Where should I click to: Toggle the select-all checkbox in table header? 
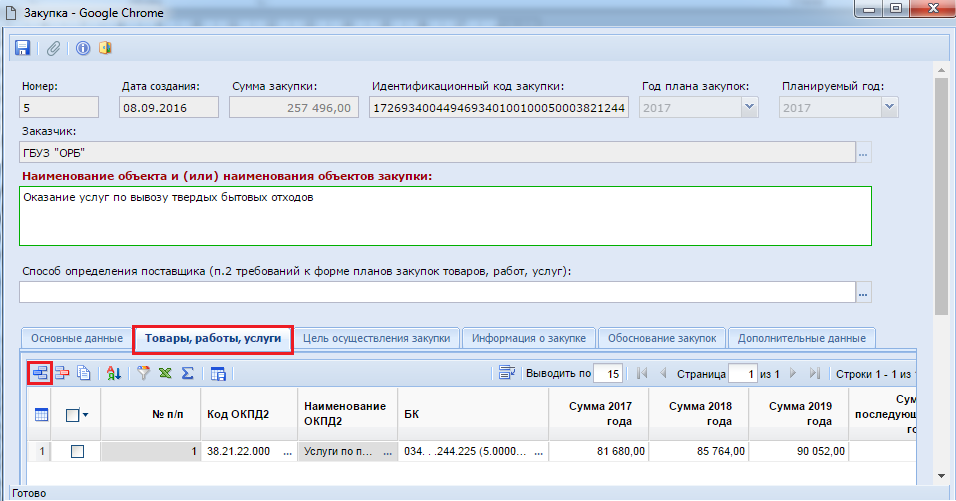[x=72, y=414]
